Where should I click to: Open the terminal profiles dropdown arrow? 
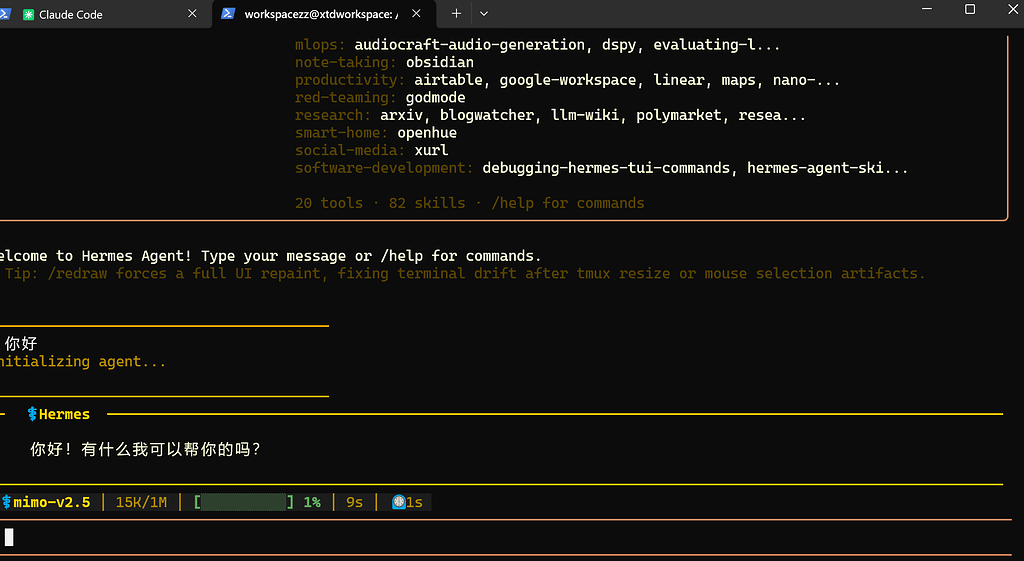[484, 14]
